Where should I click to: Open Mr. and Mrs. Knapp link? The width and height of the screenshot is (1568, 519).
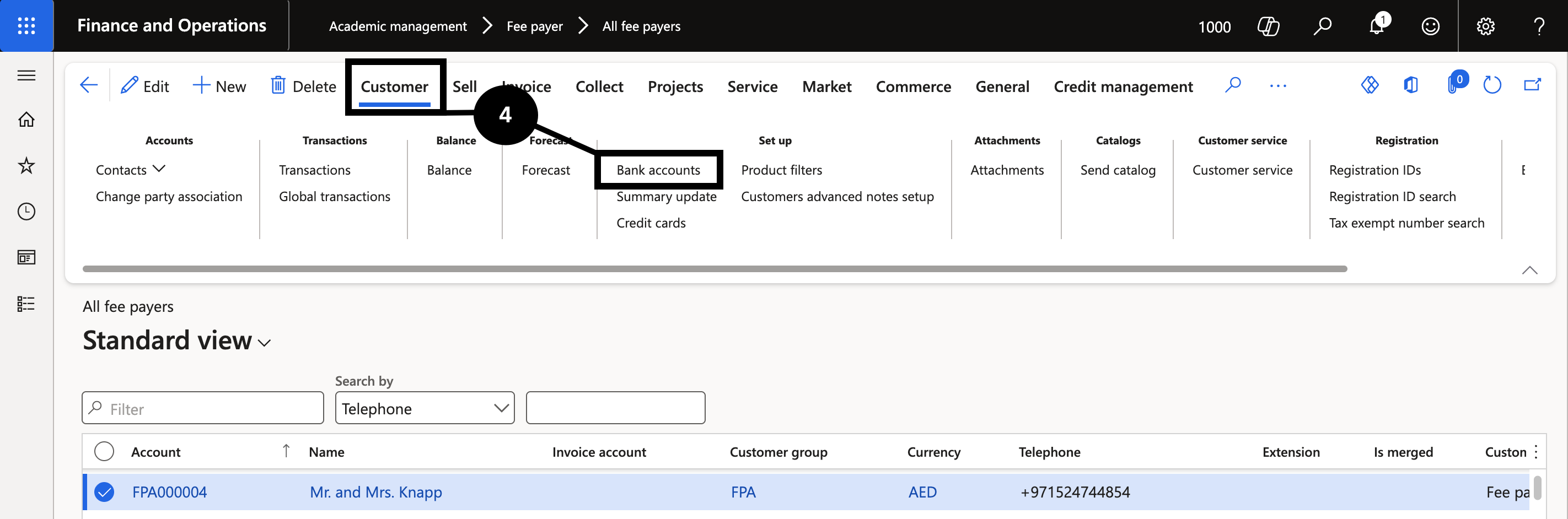[x=375, y=491]
